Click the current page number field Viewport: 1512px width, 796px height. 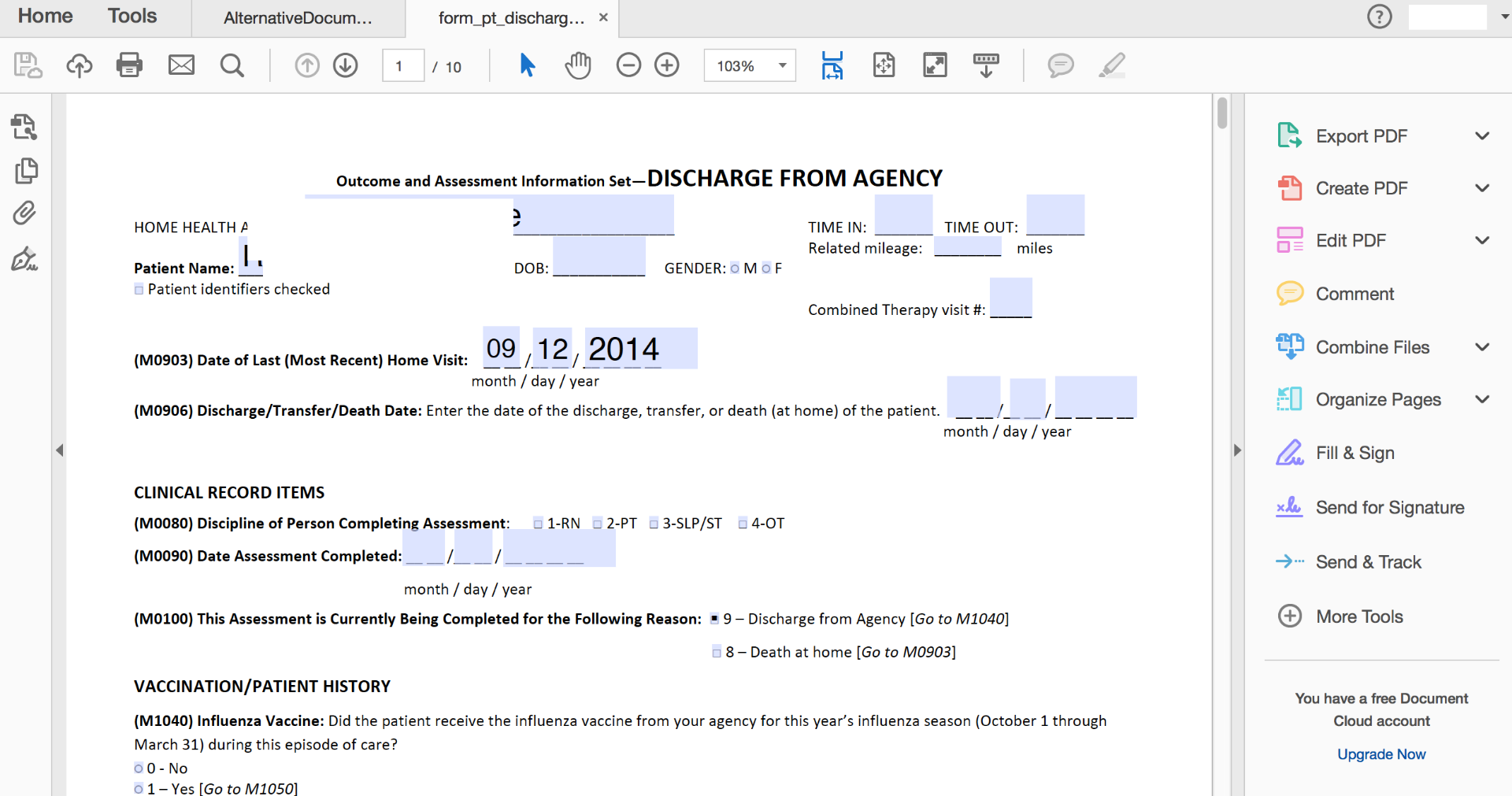click(x=402, y=65)
